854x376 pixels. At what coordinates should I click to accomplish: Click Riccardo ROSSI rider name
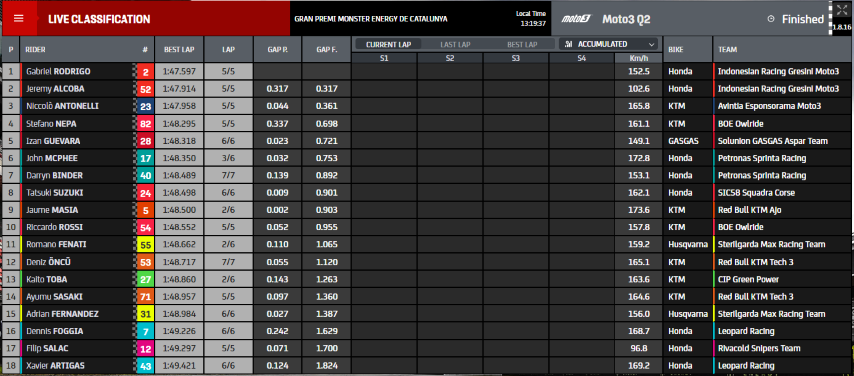point(53,227)
